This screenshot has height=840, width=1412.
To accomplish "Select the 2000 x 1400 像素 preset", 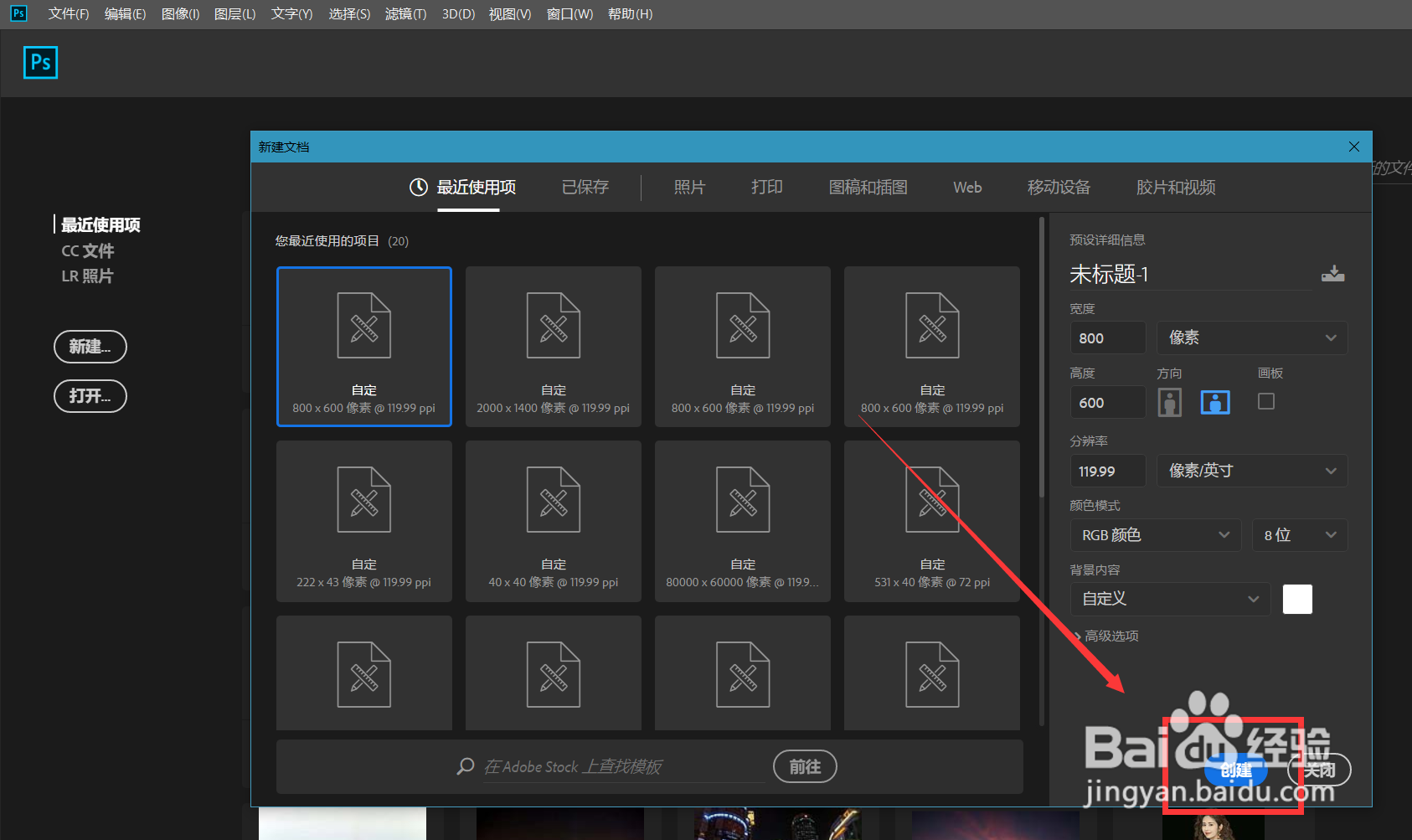I will pos(554,347).
